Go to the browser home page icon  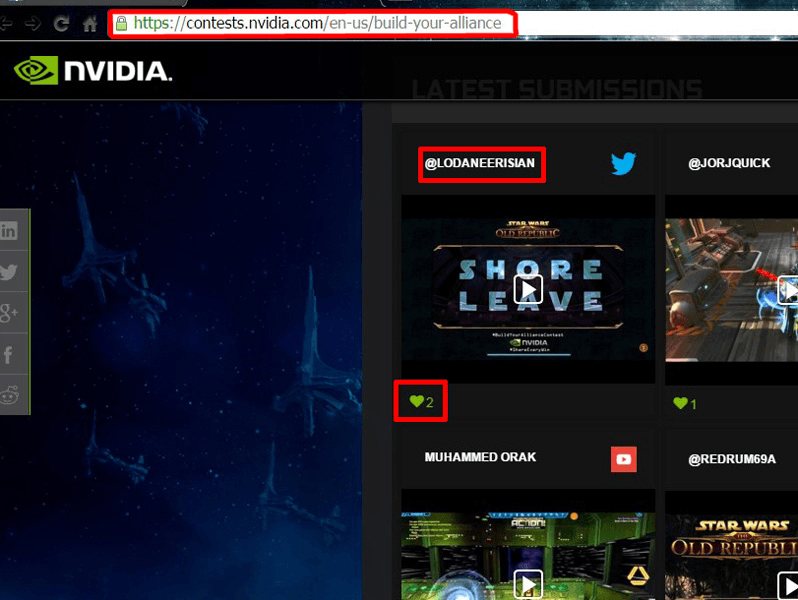tap(90, 23)
